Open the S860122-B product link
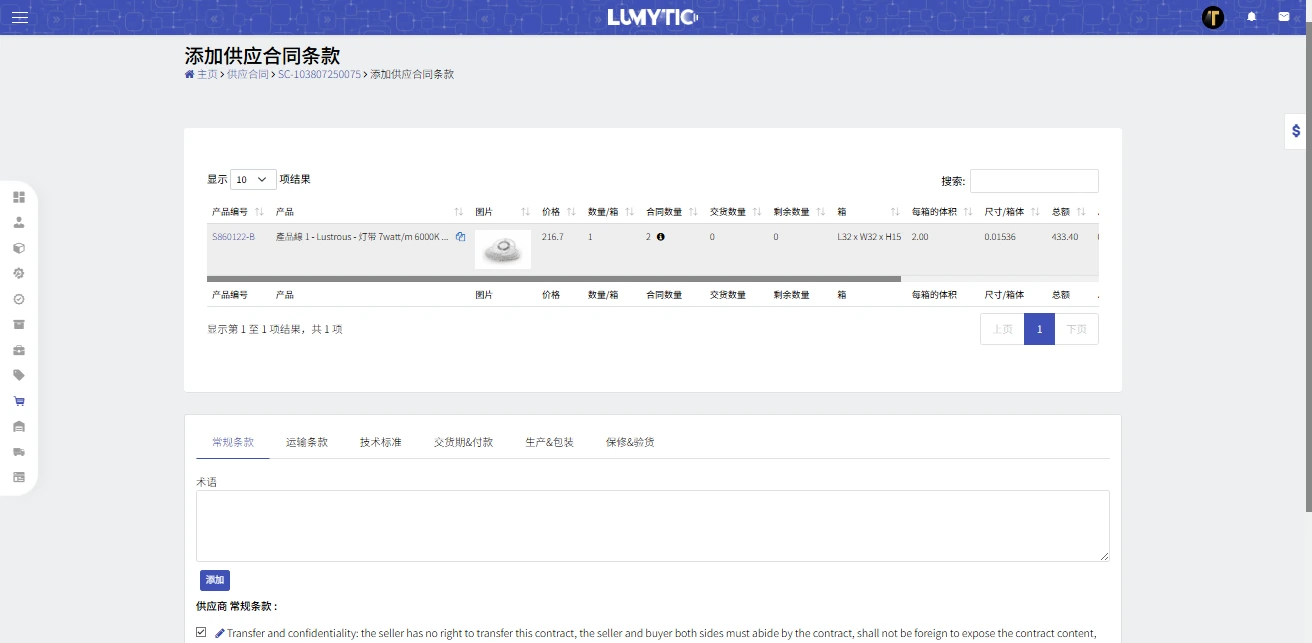1312x643 pixels. point(233,237)
